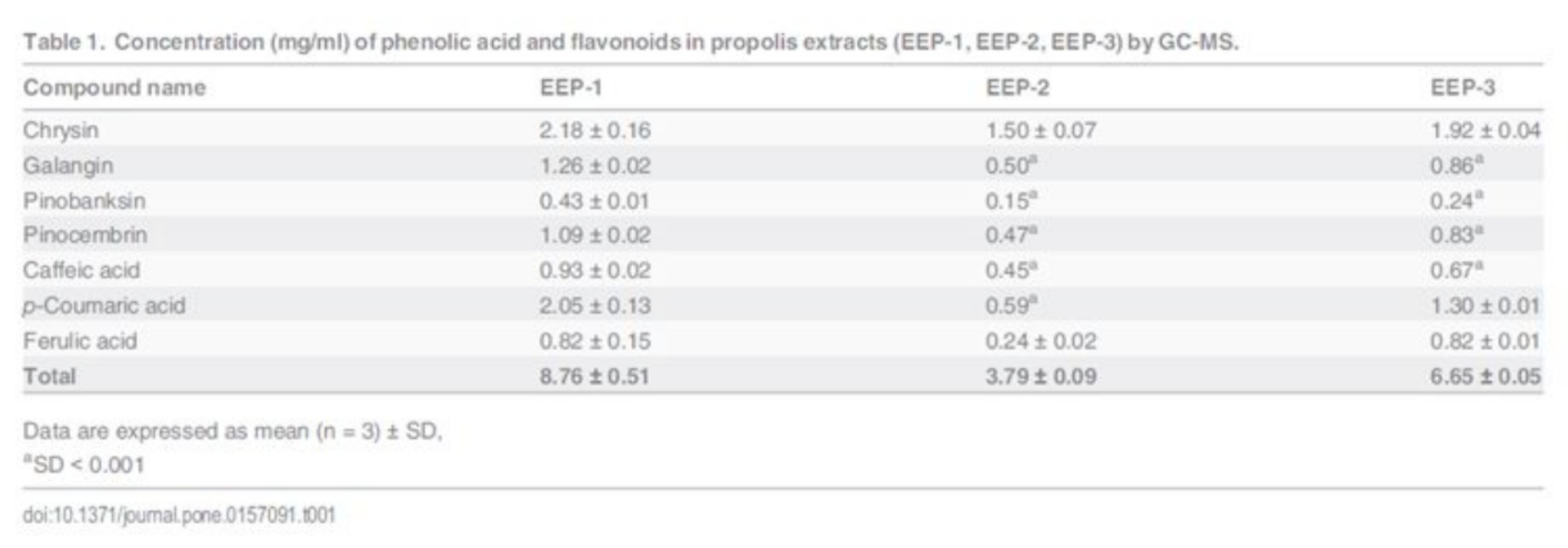Open the doi:10.1371 journal.pone link
The width and height of the screenshot is (1568, 548).
tap(179, 516)
